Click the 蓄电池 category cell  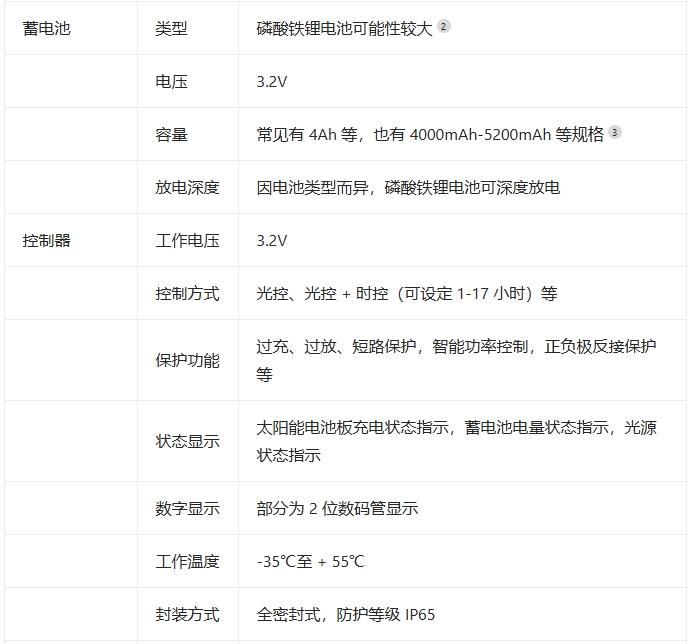pyautogui.click(x=47, y=28)
